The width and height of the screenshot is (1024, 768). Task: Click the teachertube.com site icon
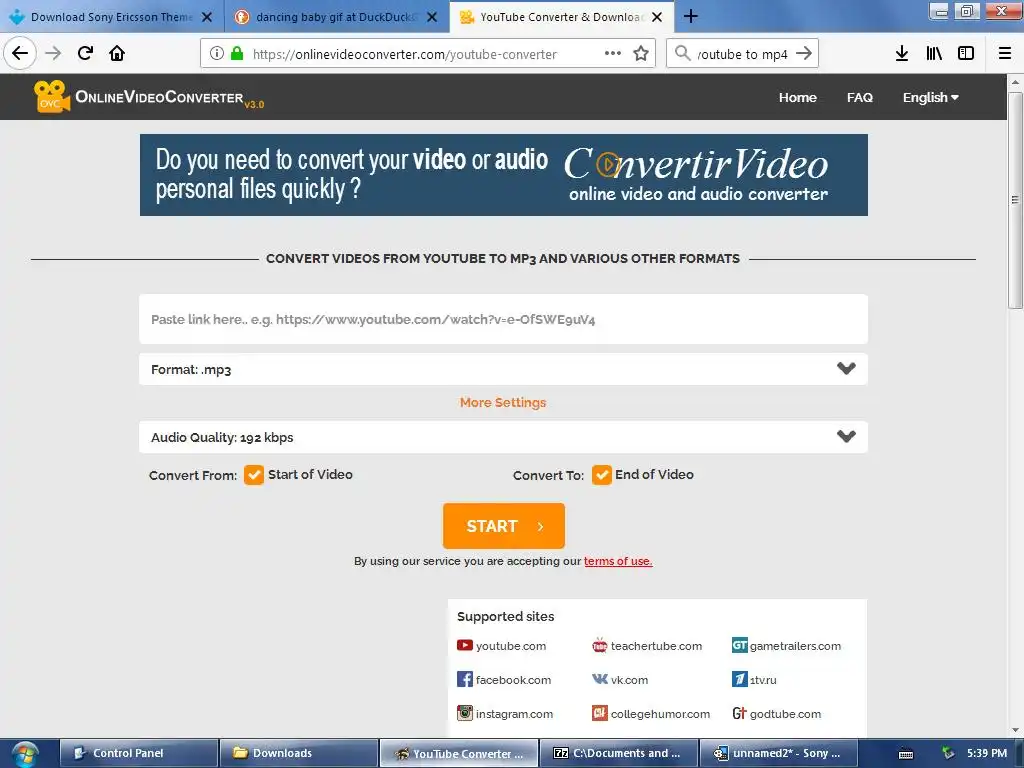(600, 646)
